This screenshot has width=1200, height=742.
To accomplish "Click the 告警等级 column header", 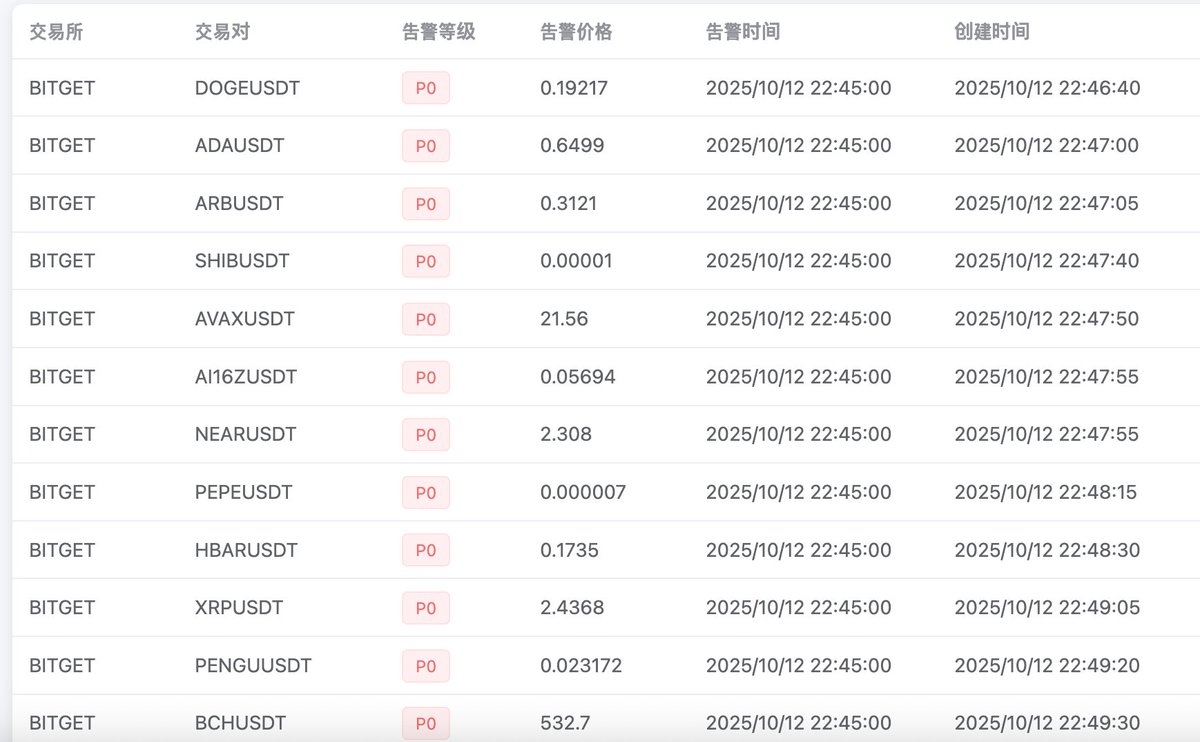I will [438, 32].
